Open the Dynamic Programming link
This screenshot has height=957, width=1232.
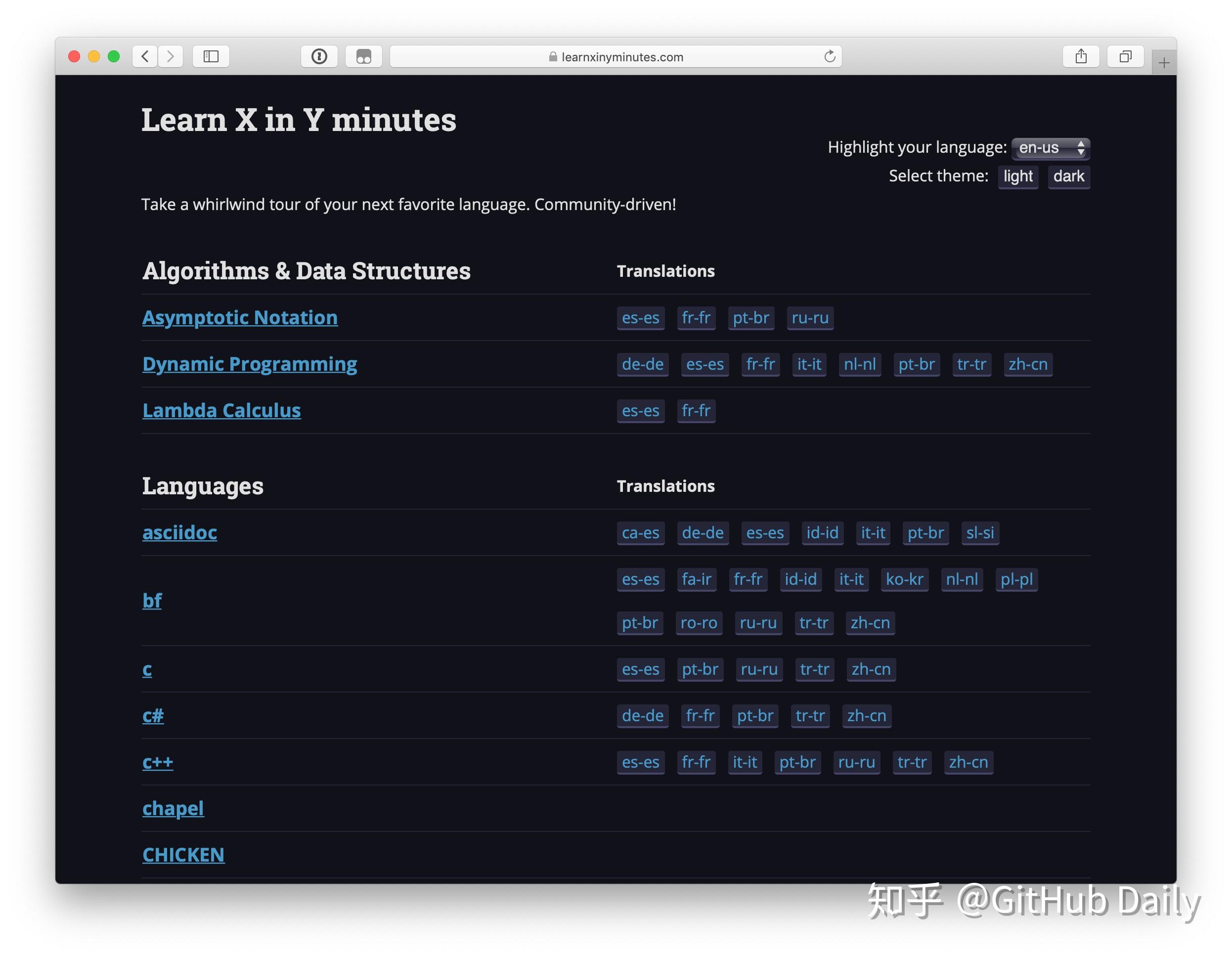click(249, 364)
